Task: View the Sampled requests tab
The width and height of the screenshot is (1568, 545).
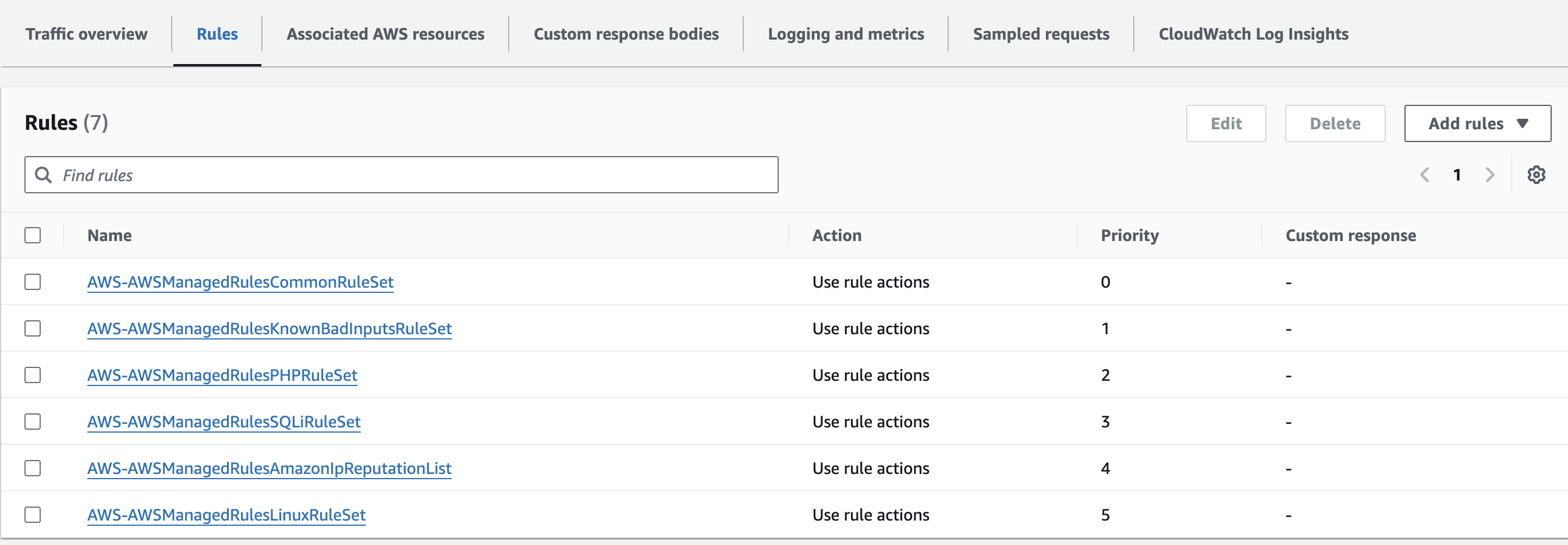Action: [x=1041, y=34]
